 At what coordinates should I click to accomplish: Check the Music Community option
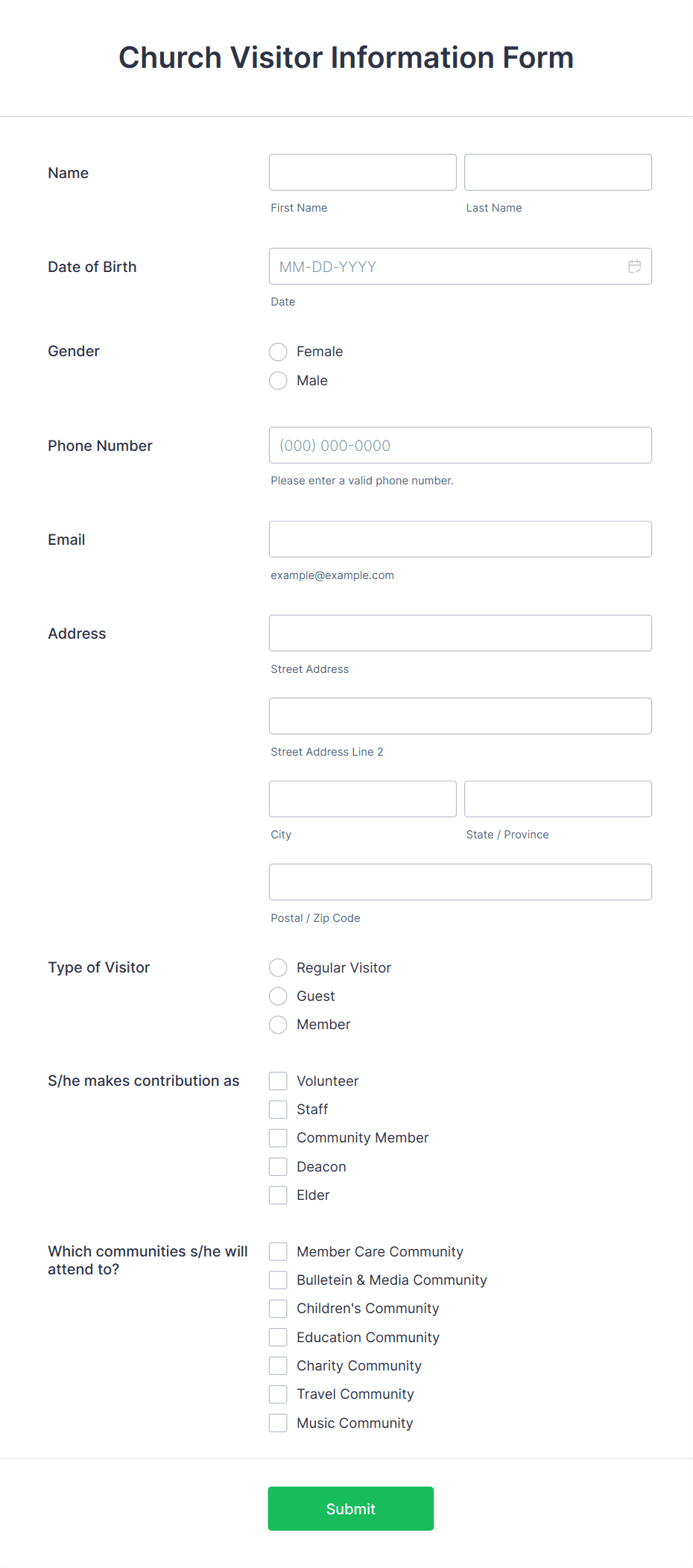coord(278,1422)
